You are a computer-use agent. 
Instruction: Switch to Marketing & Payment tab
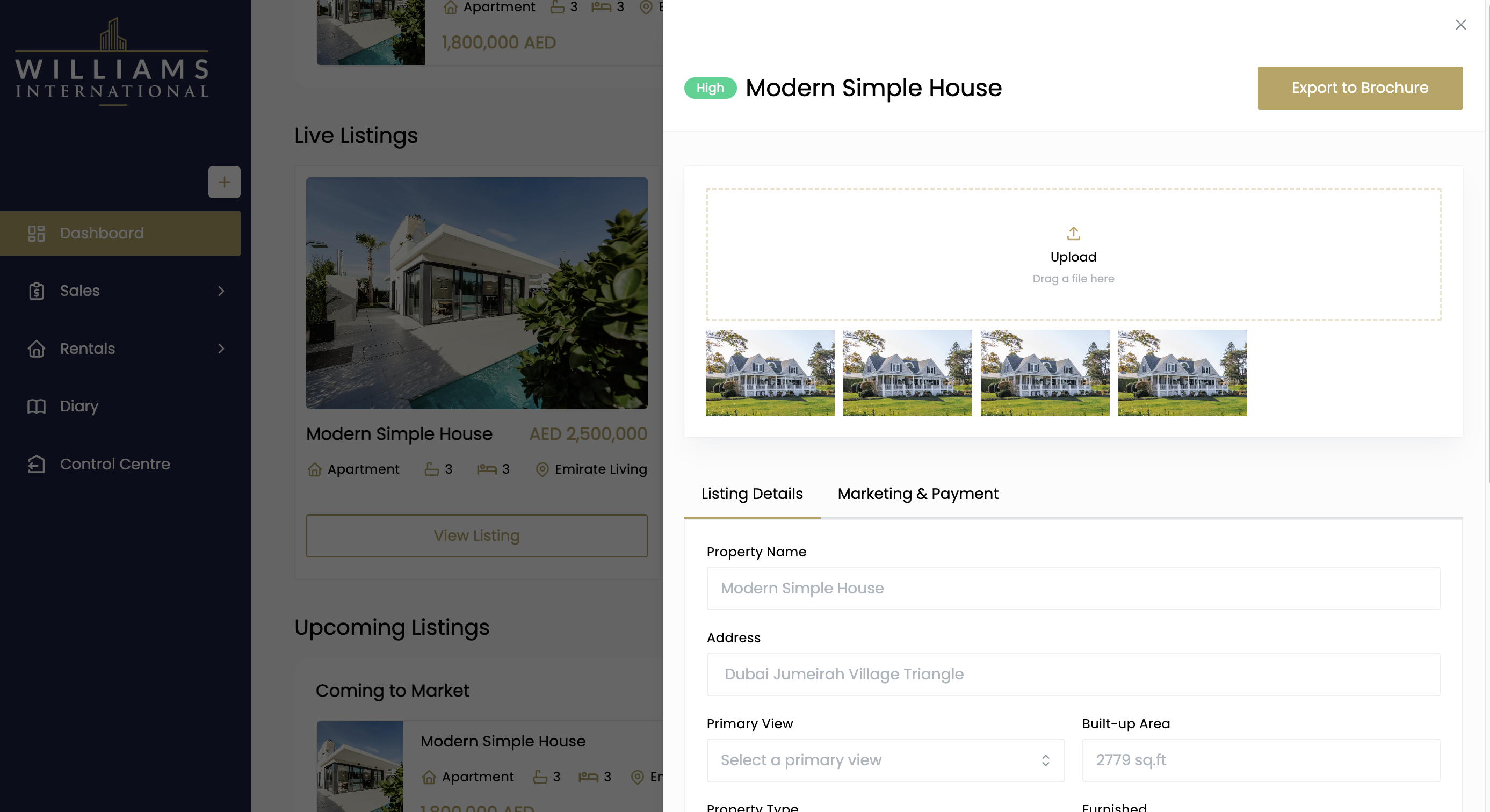click(917, 494)
